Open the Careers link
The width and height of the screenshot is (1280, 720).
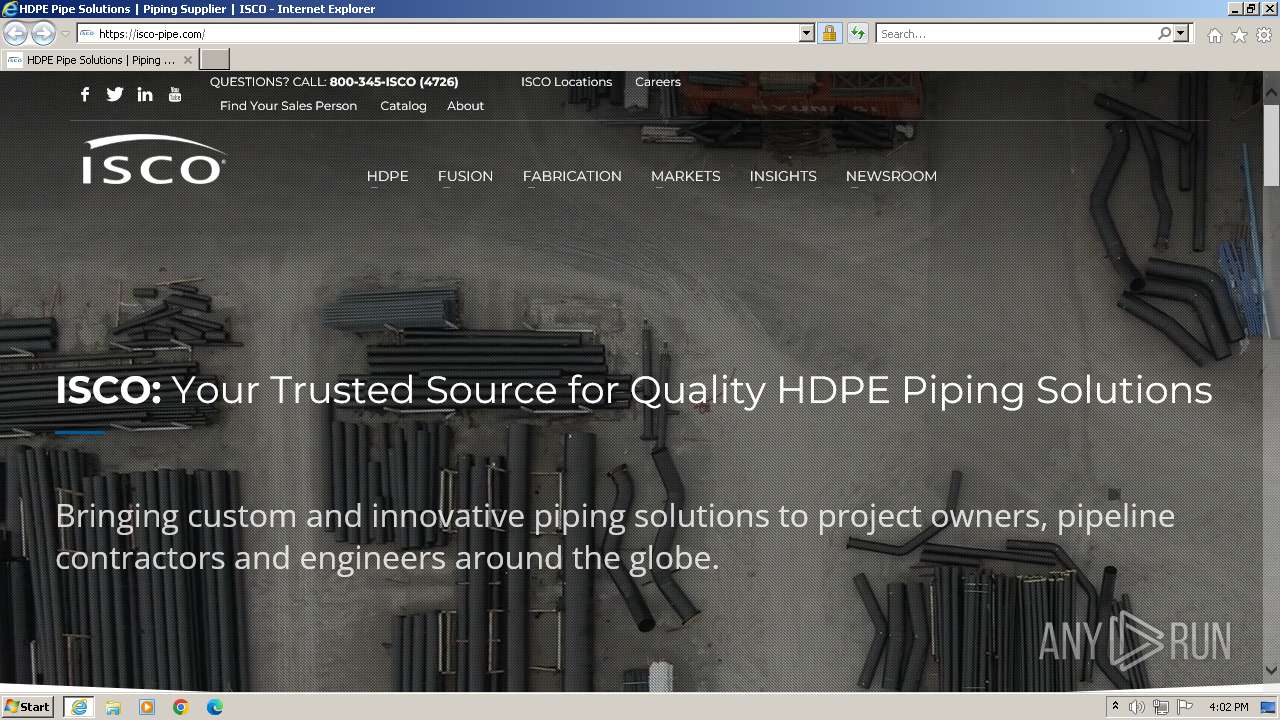[658, 82]
